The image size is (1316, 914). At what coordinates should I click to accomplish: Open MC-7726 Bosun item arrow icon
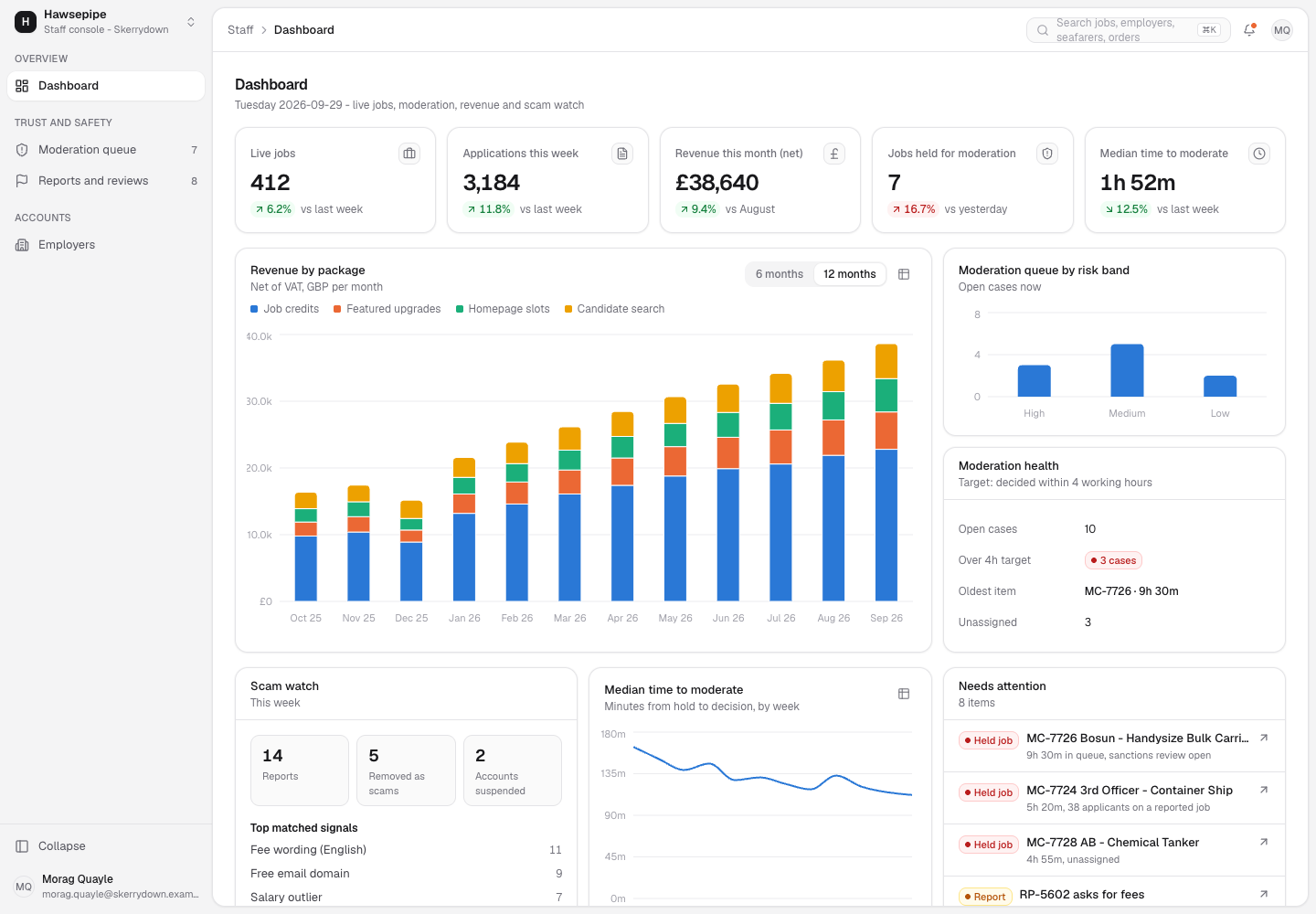pyautogui.click(x=1264, y=738)
